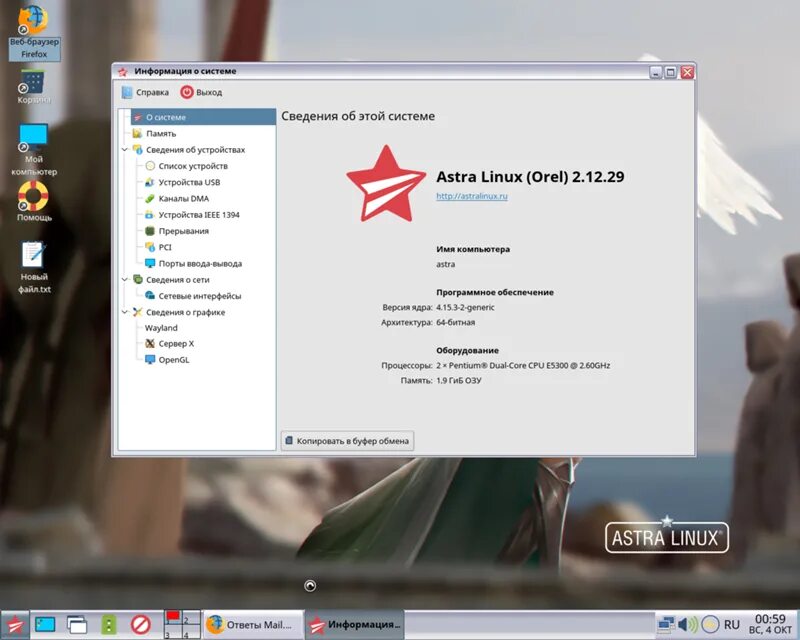Image resolution: width=800 pixels, height=640 pixels.
Task: Click the 1,9 ГиБ ОЗУ value
Action: pyautogui.click(x=459, y=380)
